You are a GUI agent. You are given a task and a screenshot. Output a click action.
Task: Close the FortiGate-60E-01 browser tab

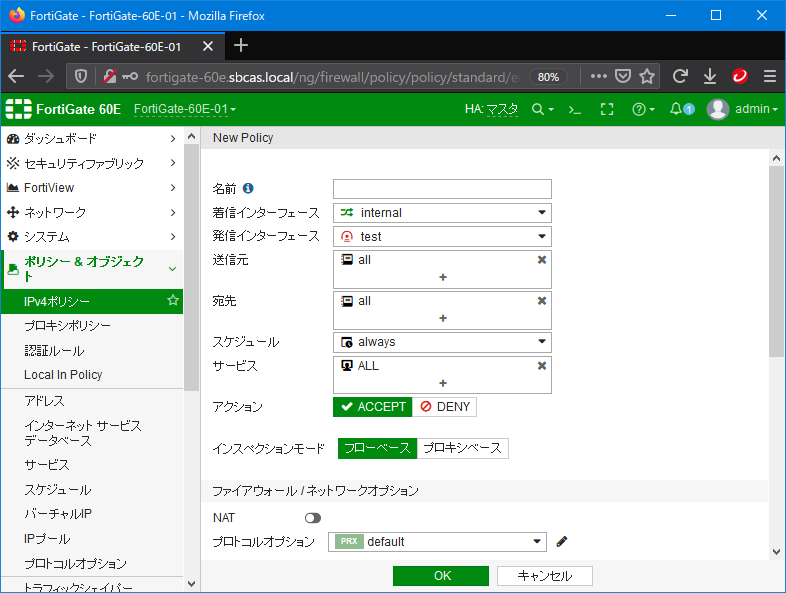click(x=208, y=47)
